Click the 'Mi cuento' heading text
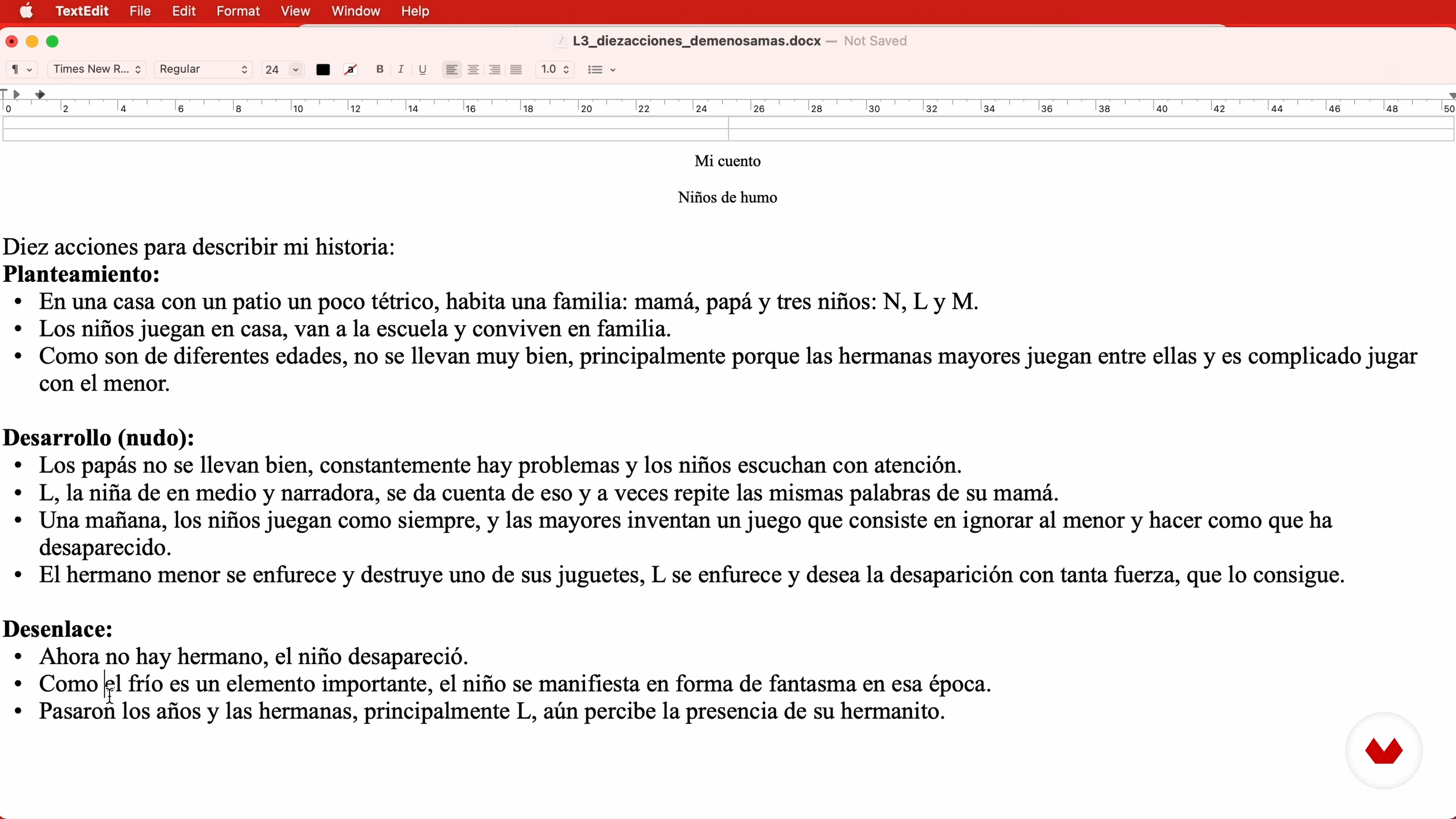Screen dimensions: 1456x819 coord(728,161)
